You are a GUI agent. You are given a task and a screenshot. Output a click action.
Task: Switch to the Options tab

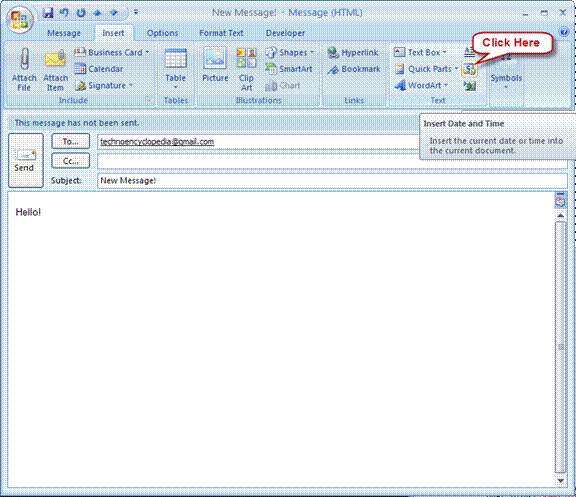click(x=162, y=33)
